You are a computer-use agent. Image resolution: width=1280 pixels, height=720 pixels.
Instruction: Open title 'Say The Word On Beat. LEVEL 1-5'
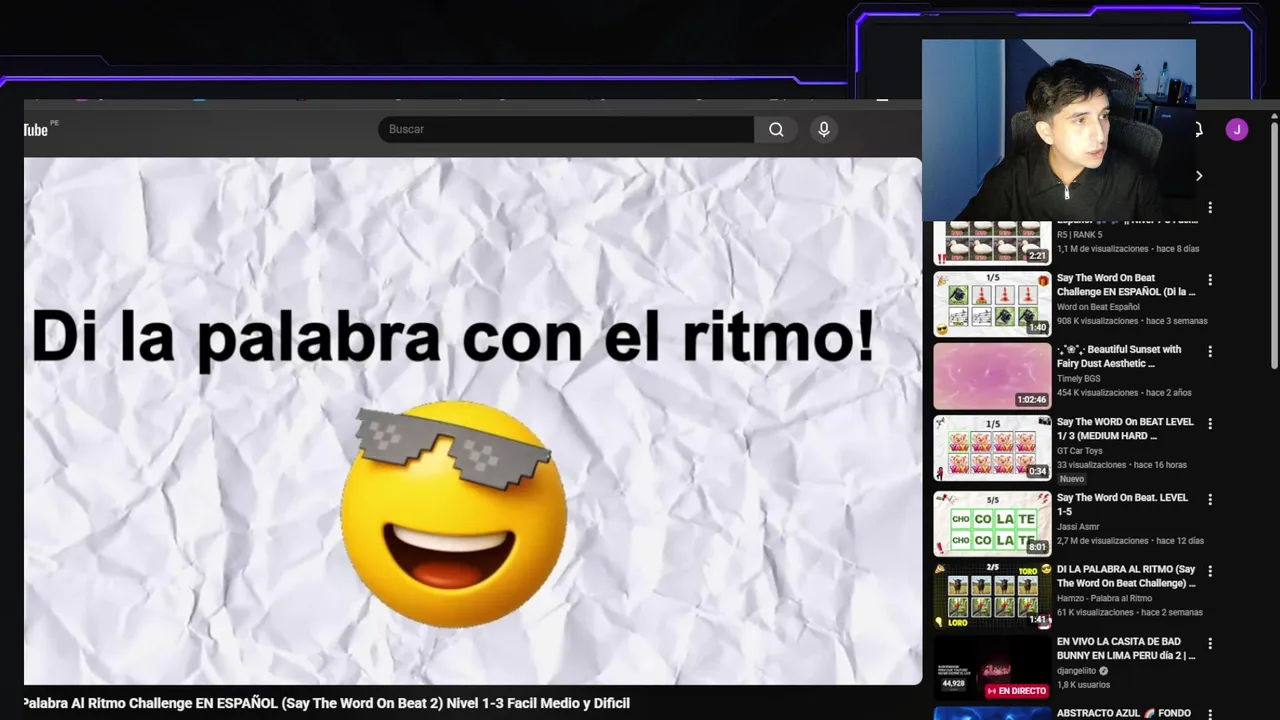[x=1122, y=504]
